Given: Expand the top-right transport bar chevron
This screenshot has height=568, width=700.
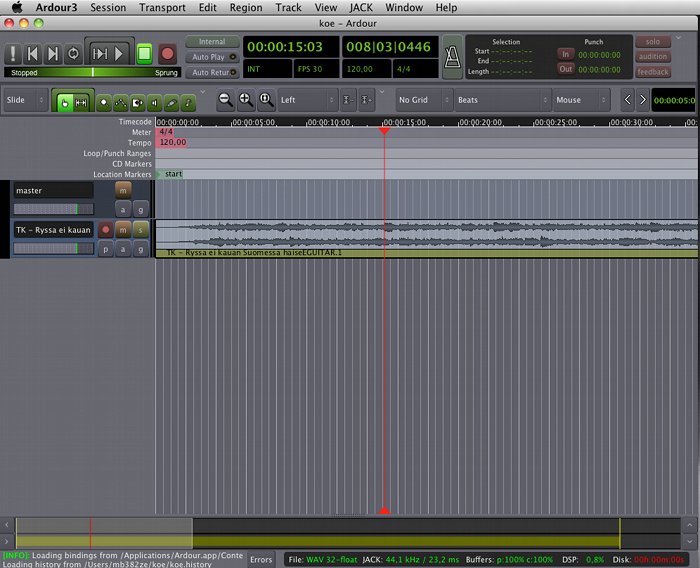Looking at the screenshot, I should coord(679,38).
